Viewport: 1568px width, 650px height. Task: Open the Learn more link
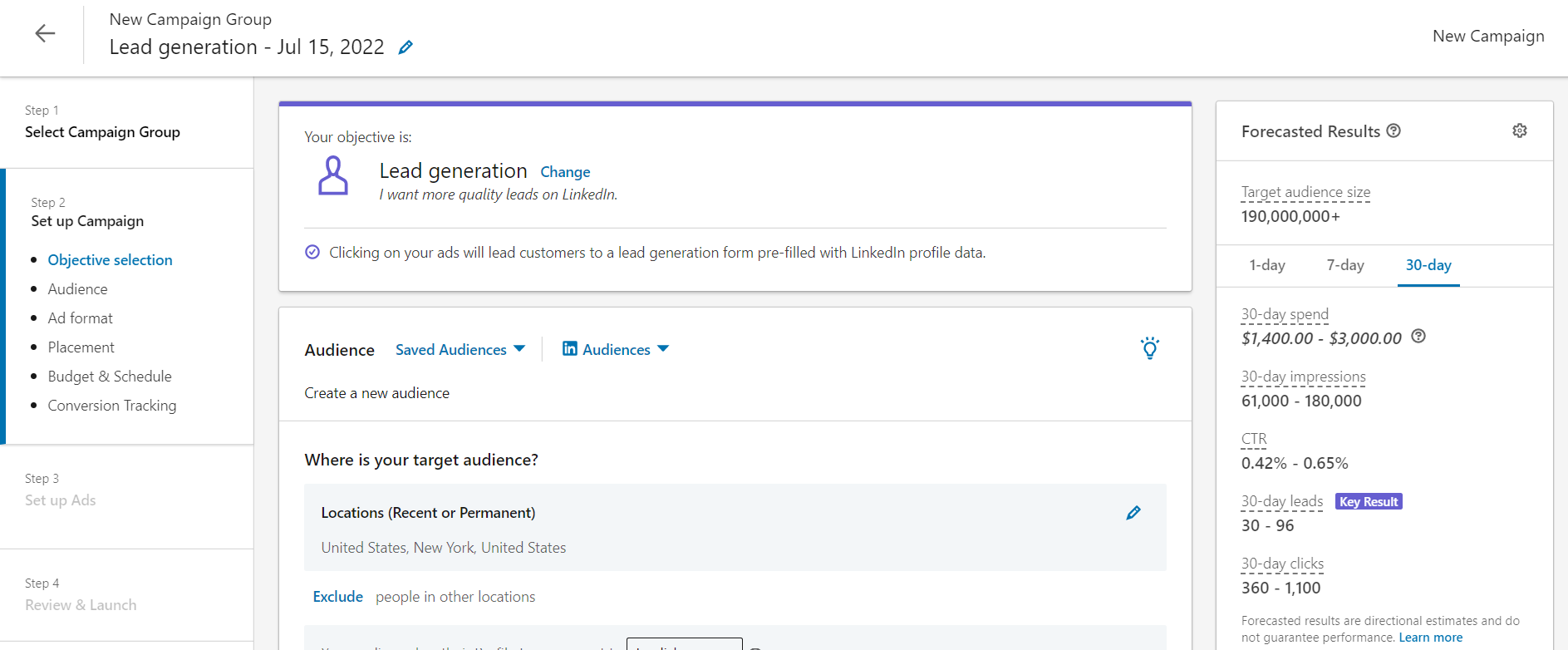pos(1430,638)
